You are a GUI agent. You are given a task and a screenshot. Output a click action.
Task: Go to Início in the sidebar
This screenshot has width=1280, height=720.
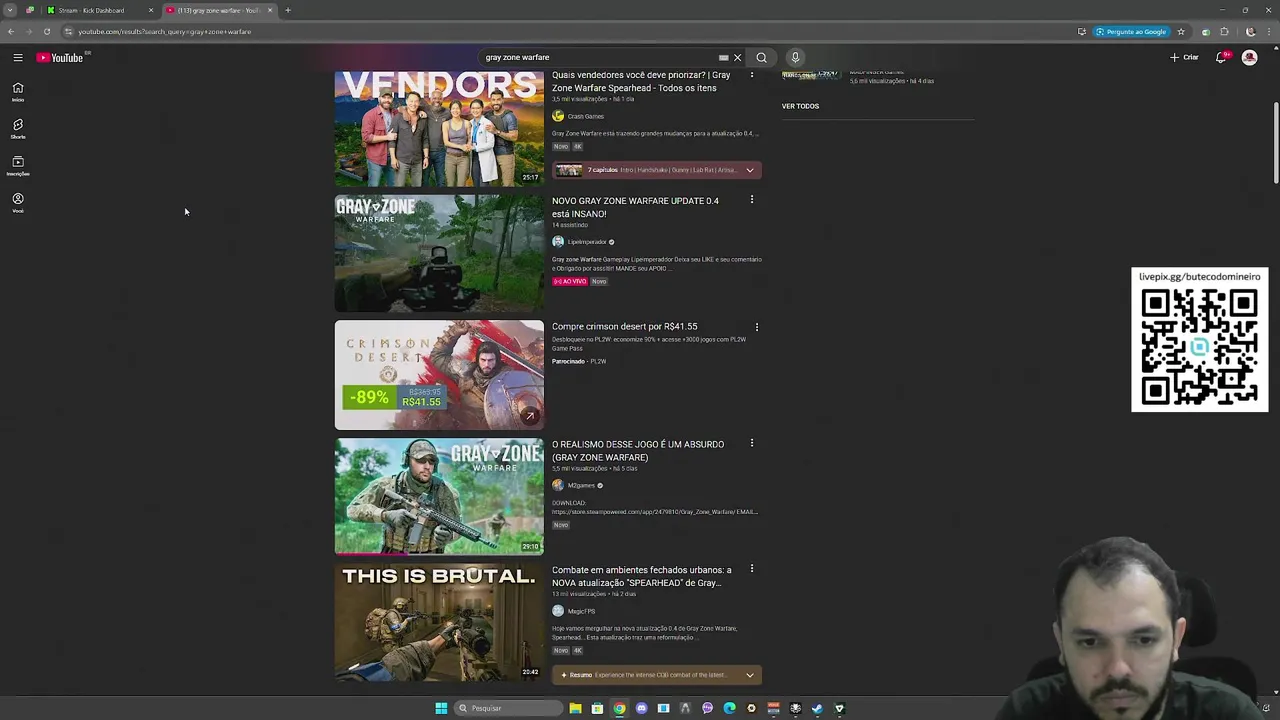pyautogui.click(x=18, y=91)
